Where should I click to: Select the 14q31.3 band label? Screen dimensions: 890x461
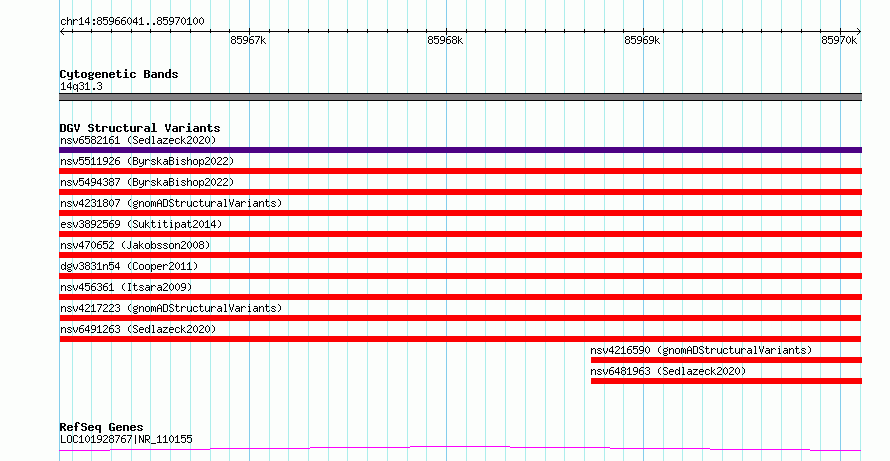coord(81,87)
